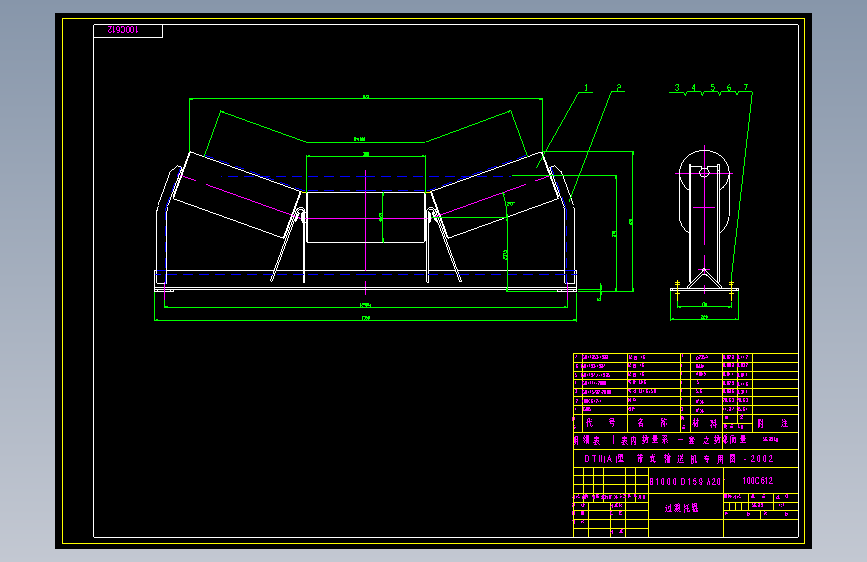Click part balloon number 4
This screenshot has width=867, height=562.
point(693,87)
